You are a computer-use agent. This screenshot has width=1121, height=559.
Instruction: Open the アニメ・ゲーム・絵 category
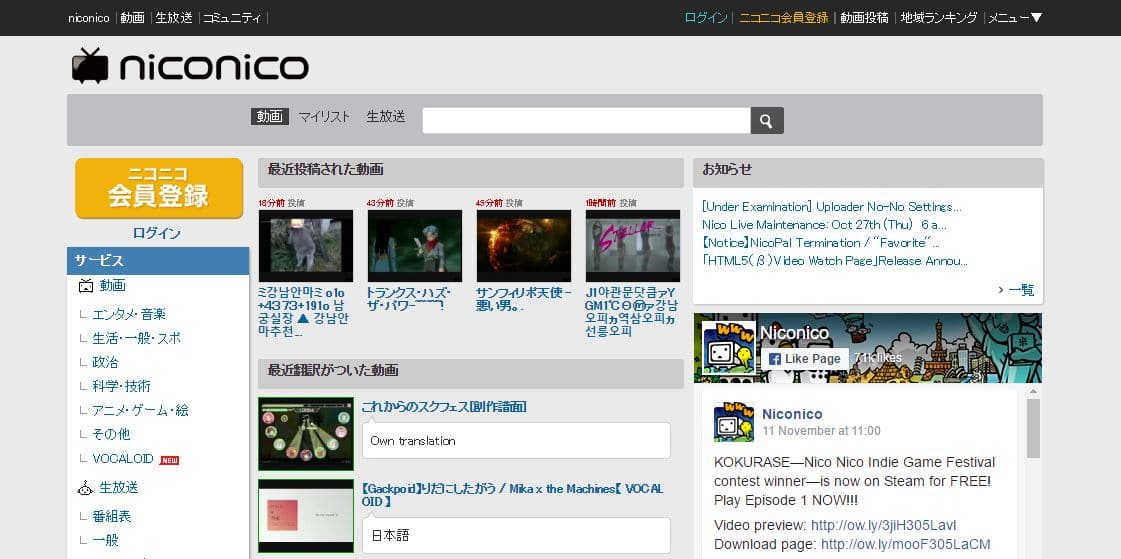tap(140, 410)
